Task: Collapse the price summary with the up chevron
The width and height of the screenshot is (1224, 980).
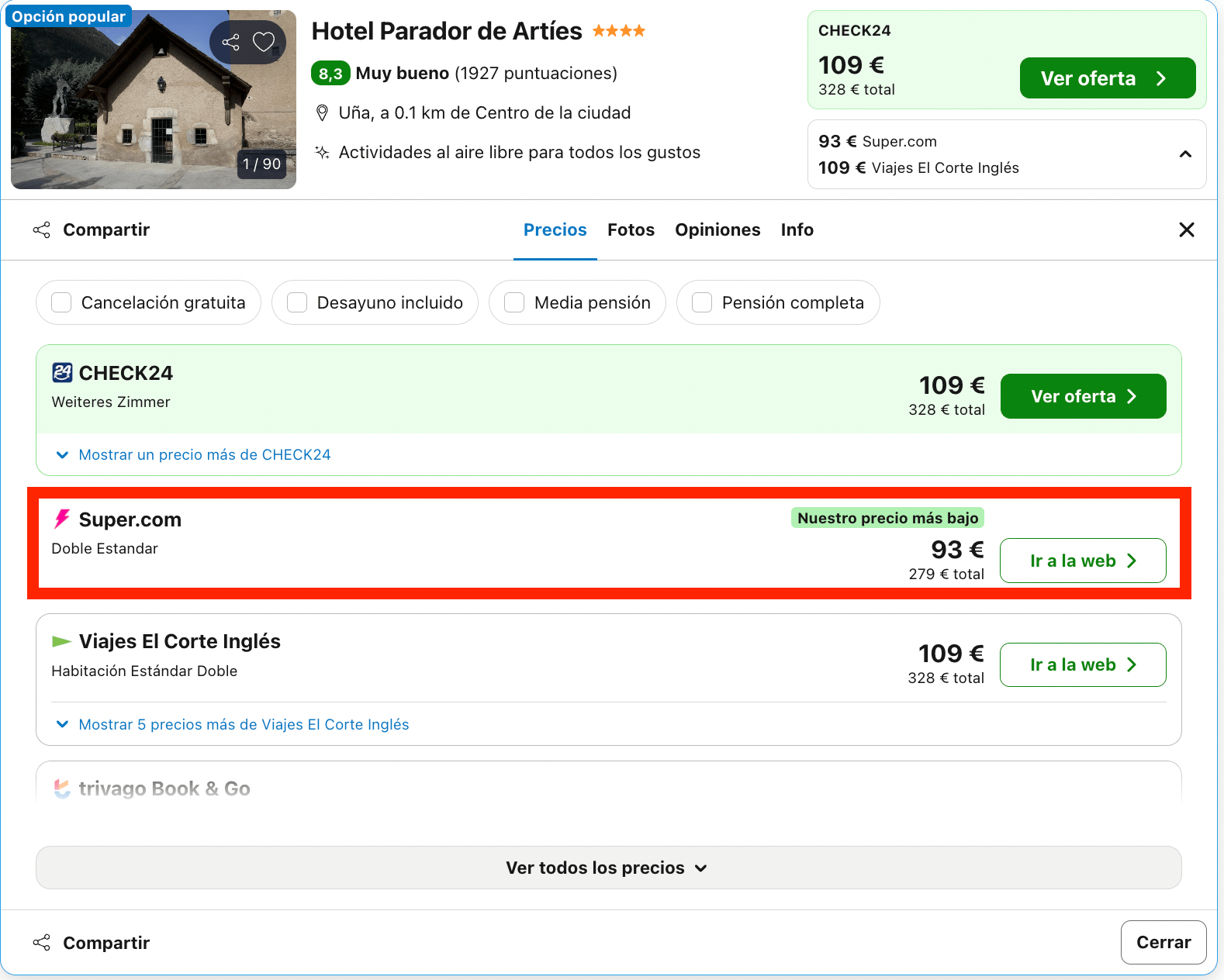Action: tap(1185, 154)
